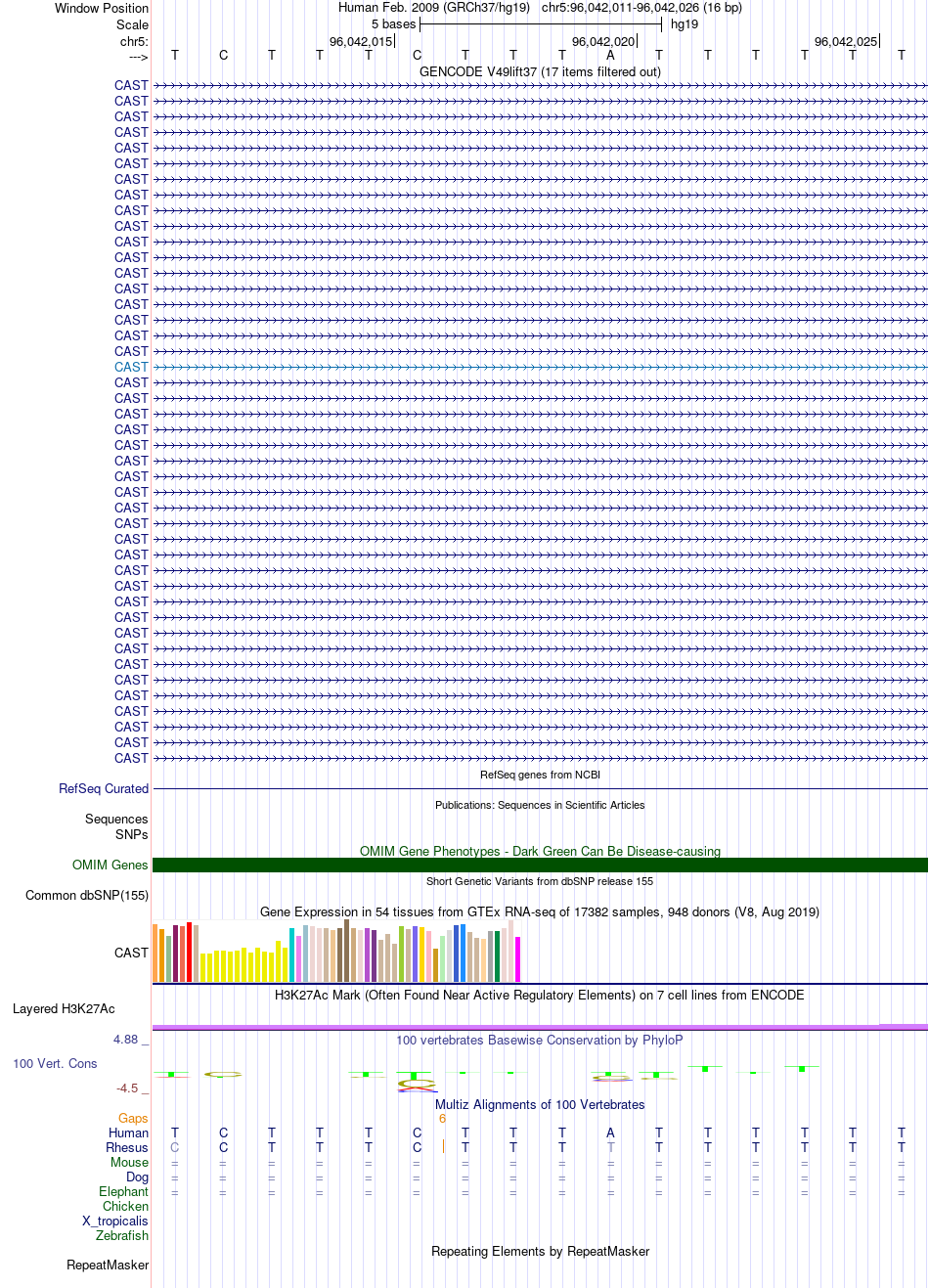This screenshot has width=929, height=1288.
Task: Click the 'RepeatMasker' track label
Action: tap(108, 1266)
